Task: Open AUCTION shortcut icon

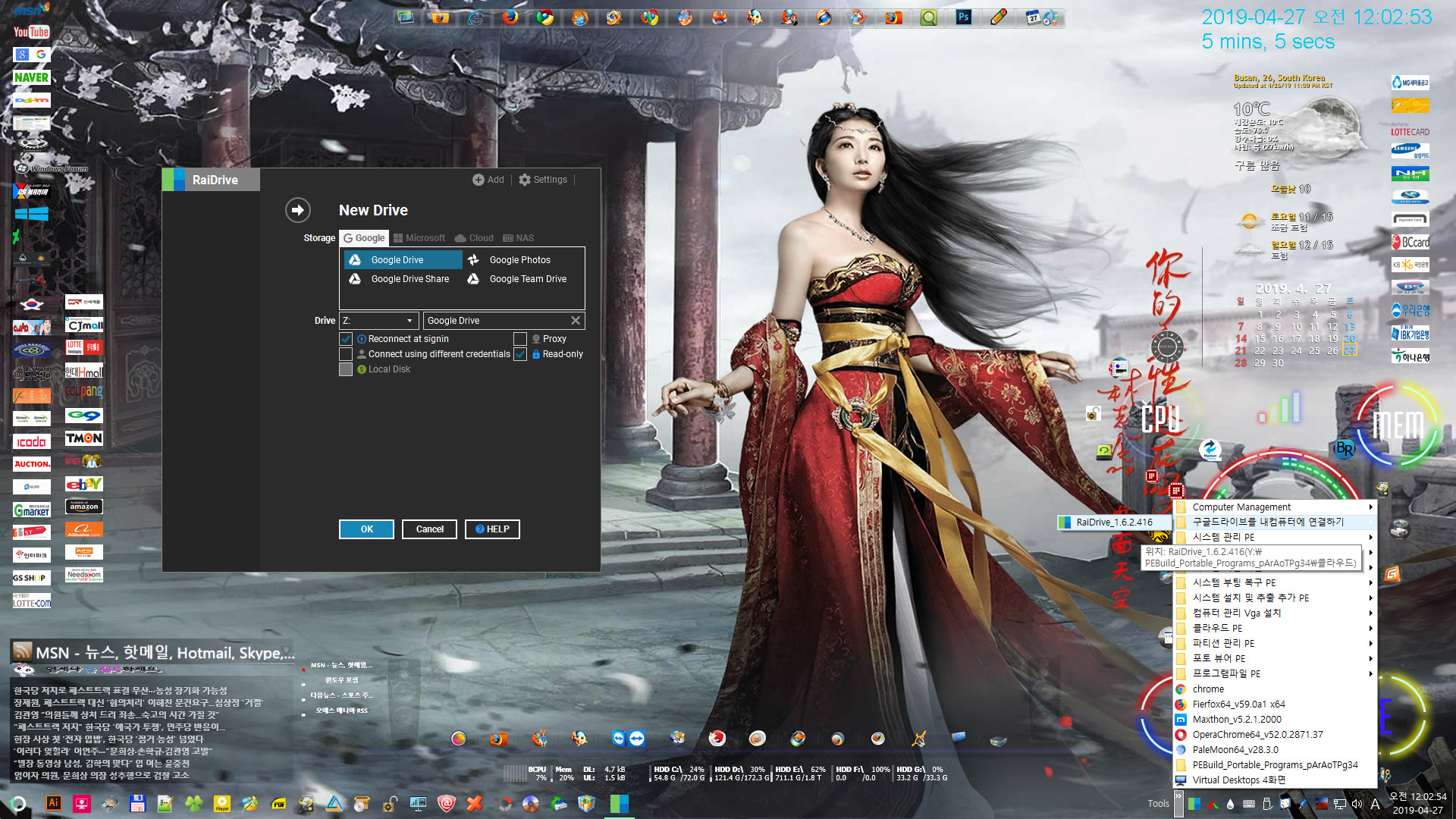Action: tap(31, 464)
